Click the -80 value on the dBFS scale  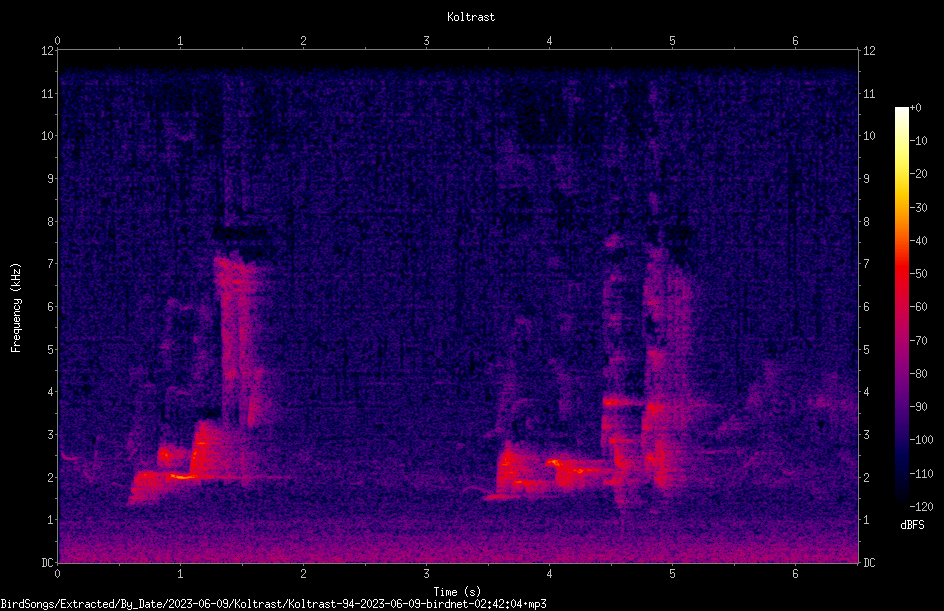pos(919,374)
